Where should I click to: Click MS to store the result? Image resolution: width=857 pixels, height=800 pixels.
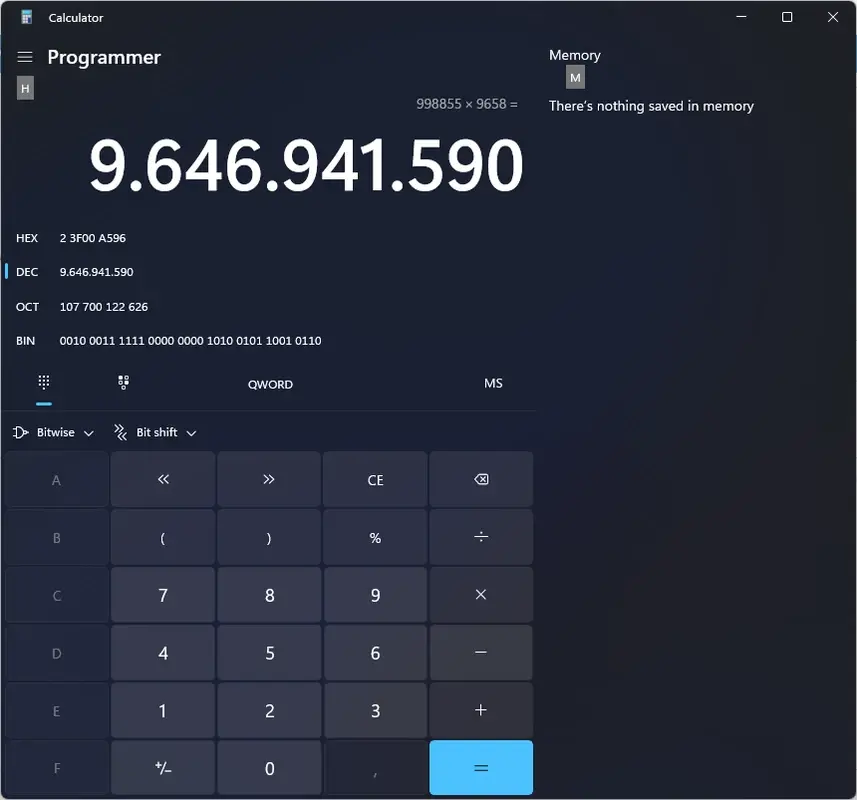493,383
